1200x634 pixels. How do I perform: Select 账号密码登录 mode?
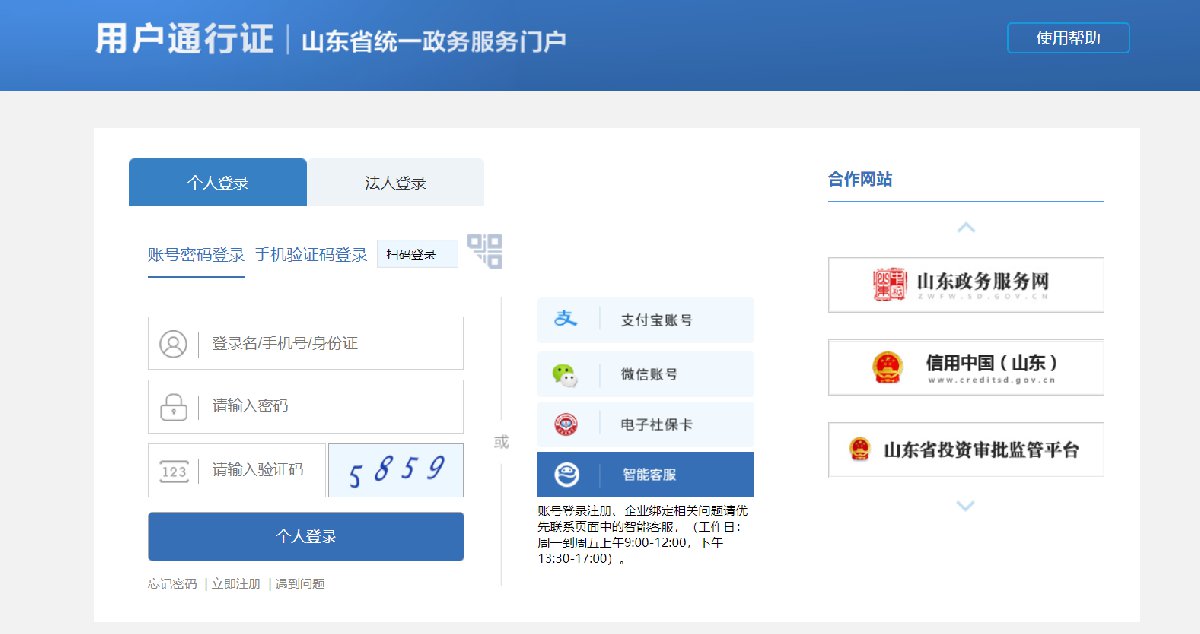pyautogui.click(x=196, y=255)
